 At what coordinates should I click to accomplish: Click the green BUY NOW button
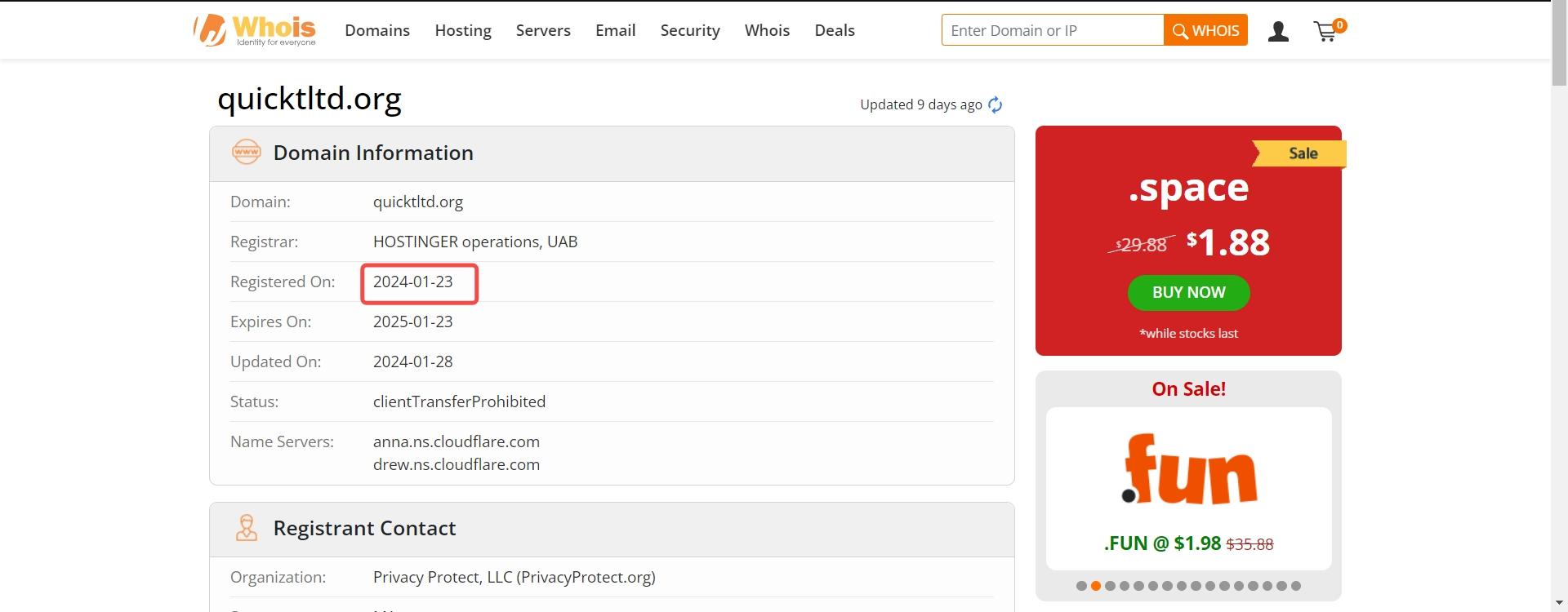pos(1188,292)
